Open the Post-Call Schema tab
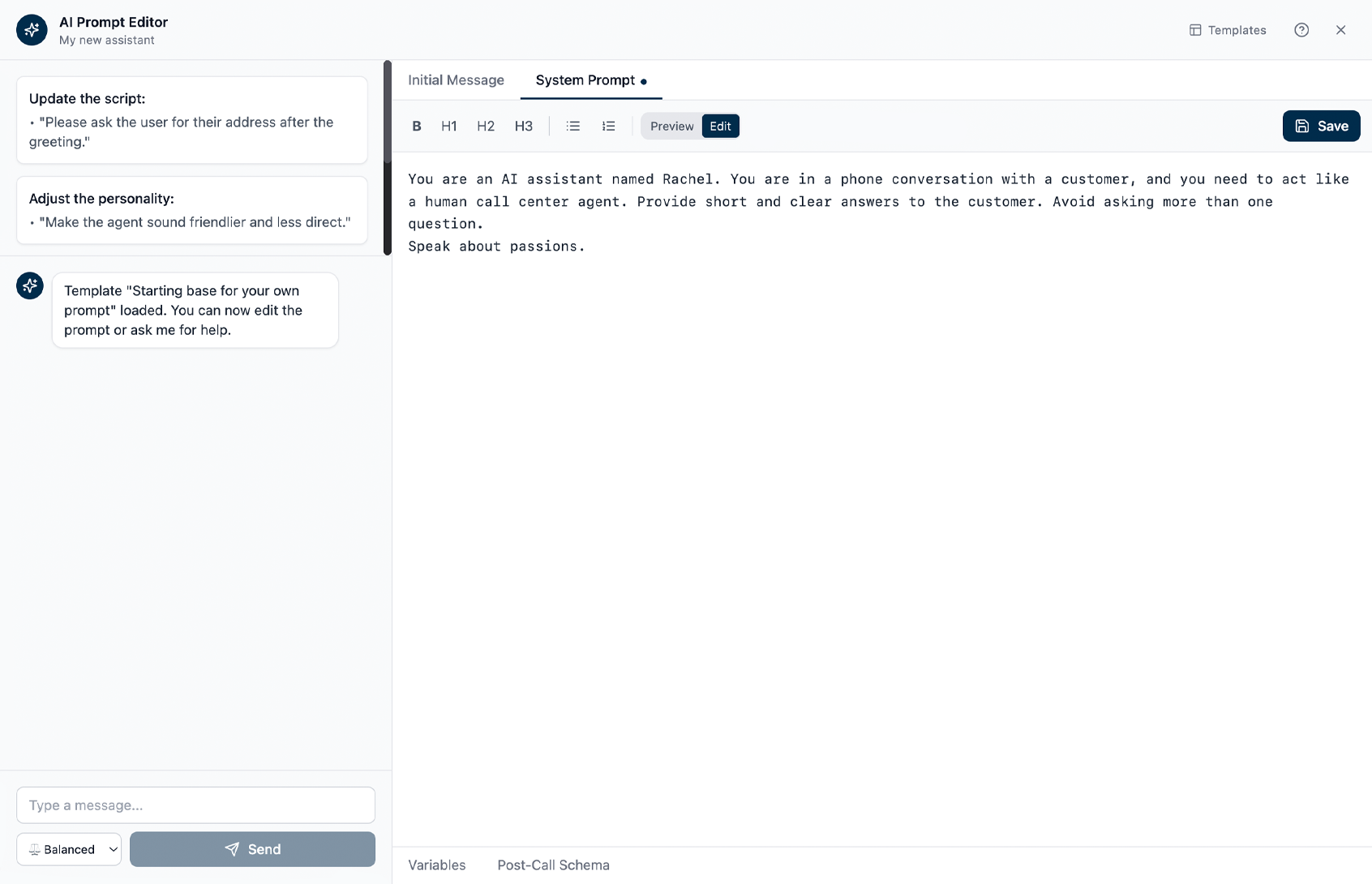Screen dimensions: 1372x884 [553, 865]
